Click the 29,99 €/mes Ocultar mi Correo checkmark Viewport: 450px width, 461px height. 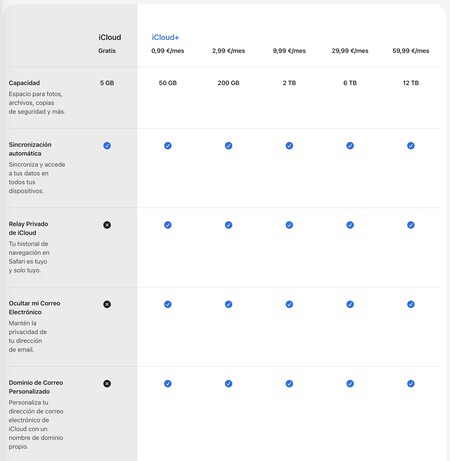(x=350, y=304)
